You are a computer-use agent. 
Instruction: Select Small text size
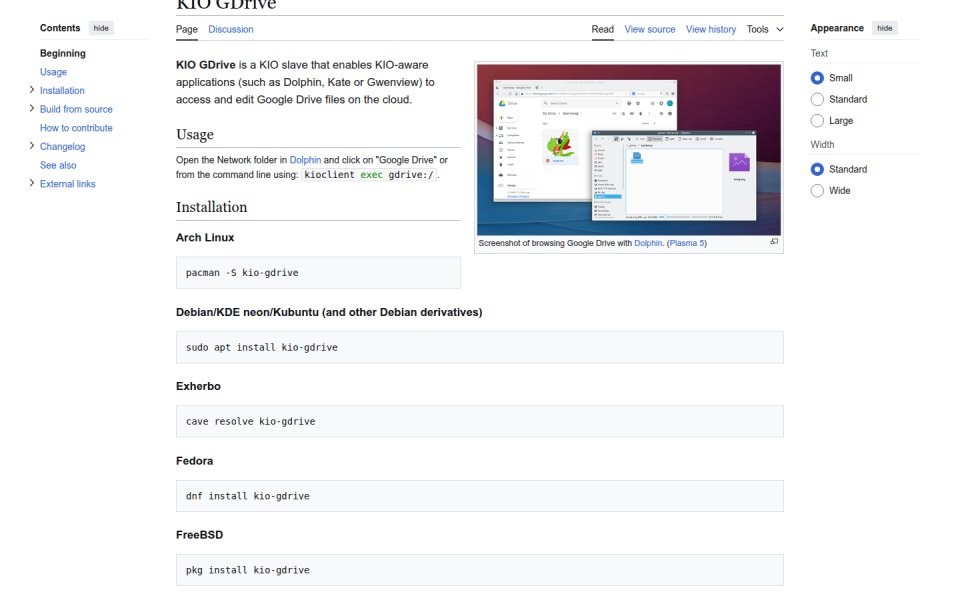coord(817,78)
